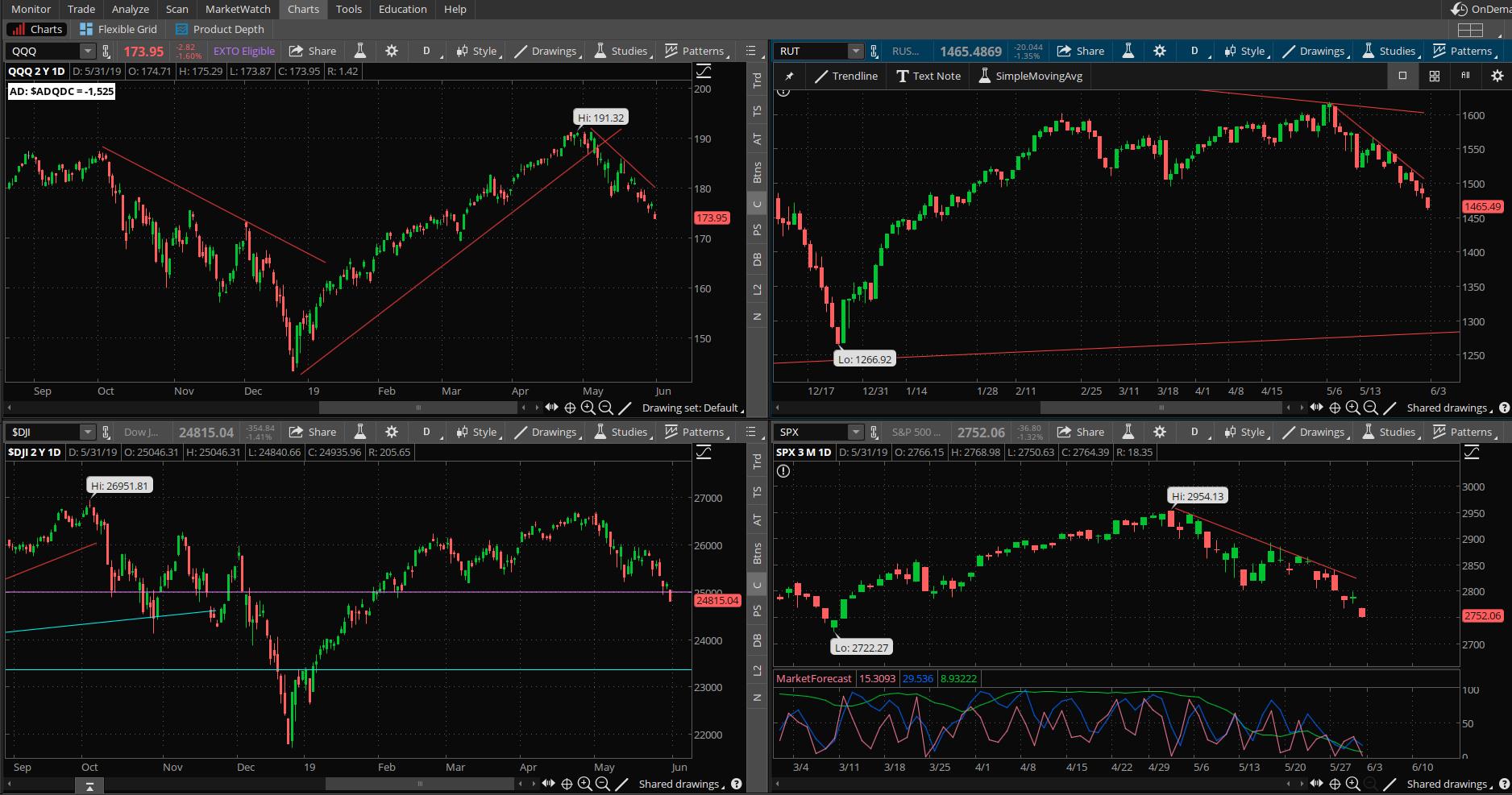Viewport: 1512px width, 795px height.
Task: Select drawing tool pencil under QQQ chart
Action: (x=623, y=408)
